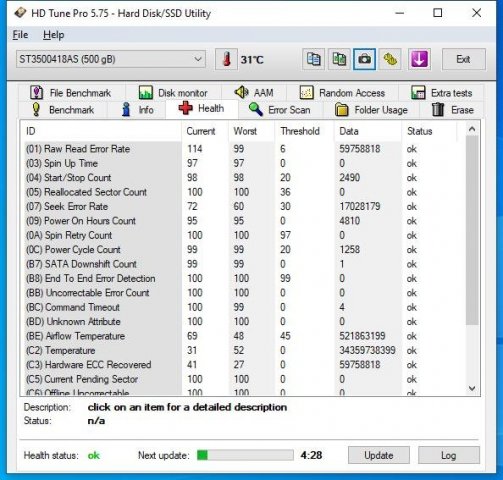Maximize the HD Tune Pro window
503x480 pixels.
(x=437, y=13)
